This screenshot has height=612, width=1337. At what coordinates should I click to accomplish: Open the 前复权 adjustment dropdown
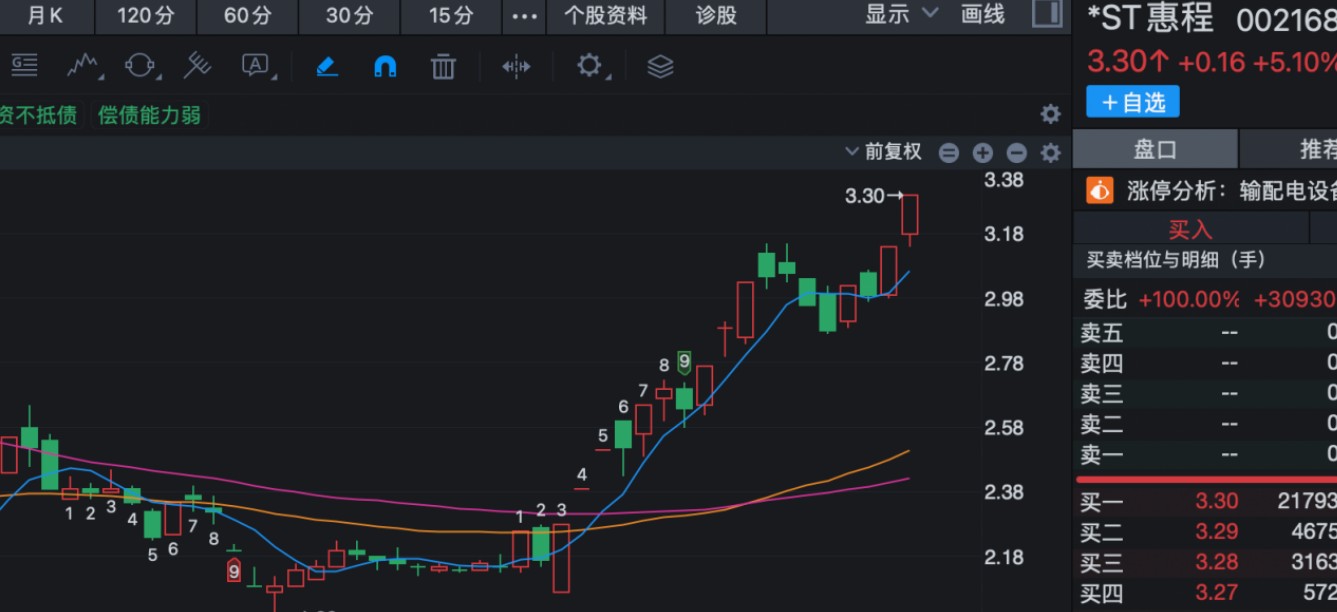883,152
